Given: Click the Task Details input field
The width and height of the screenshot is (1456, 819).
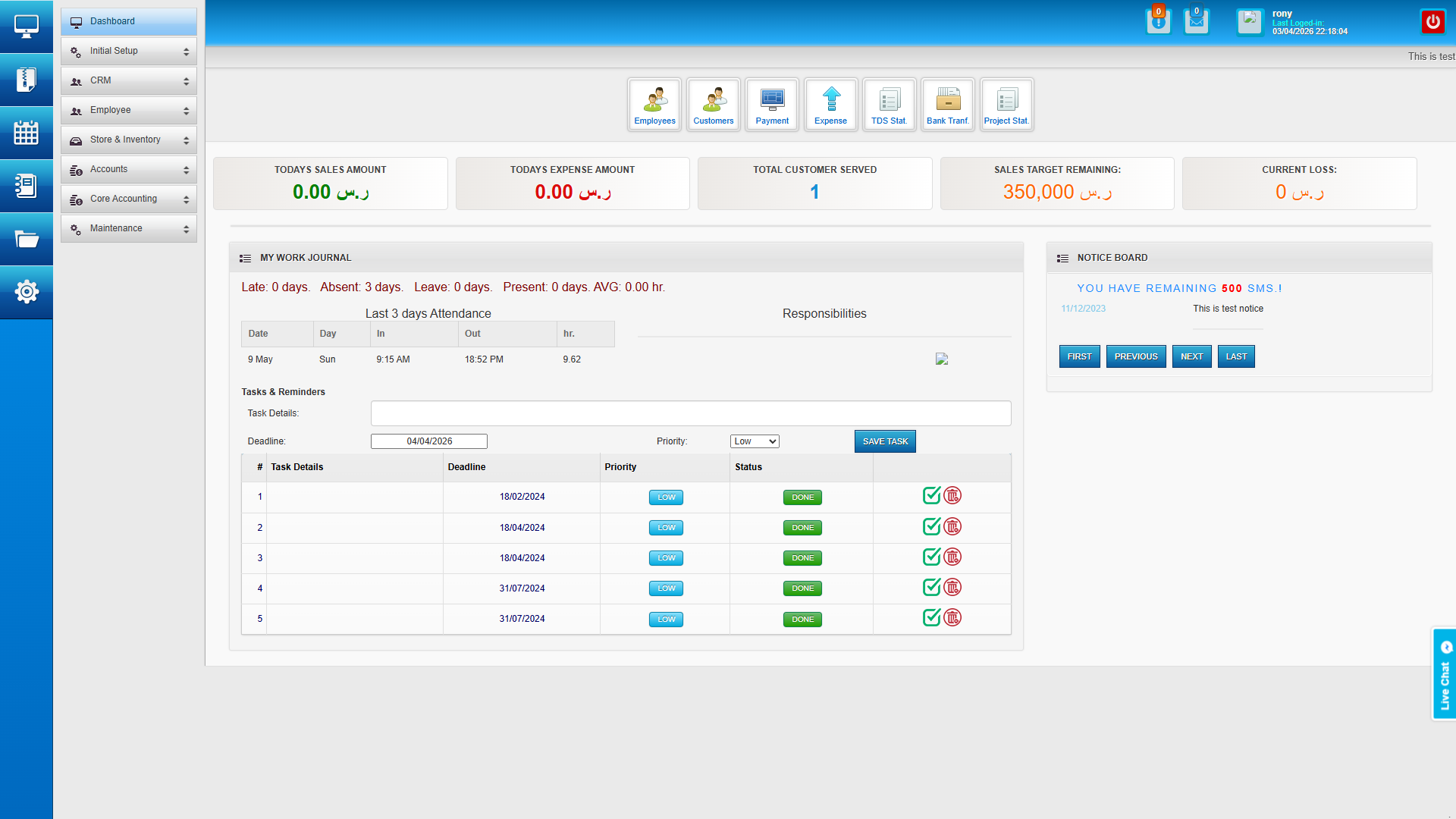Looking at the screenshot, I should (x=690, y=413).
